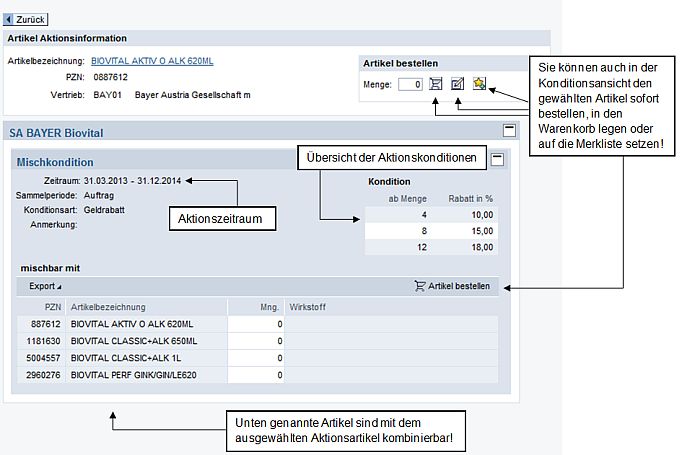Click the Konditionsart value Geldrabatt
Image resolution: width=680 pixels, height=455 pixels.
coord(104,210)
